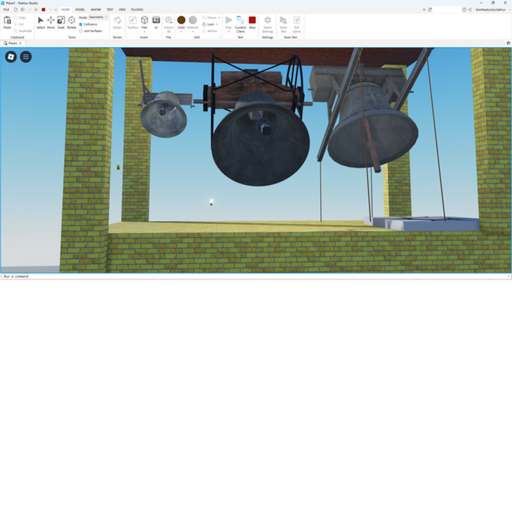
Task: Open the FILE menu
Action: (x=6, y=10)
